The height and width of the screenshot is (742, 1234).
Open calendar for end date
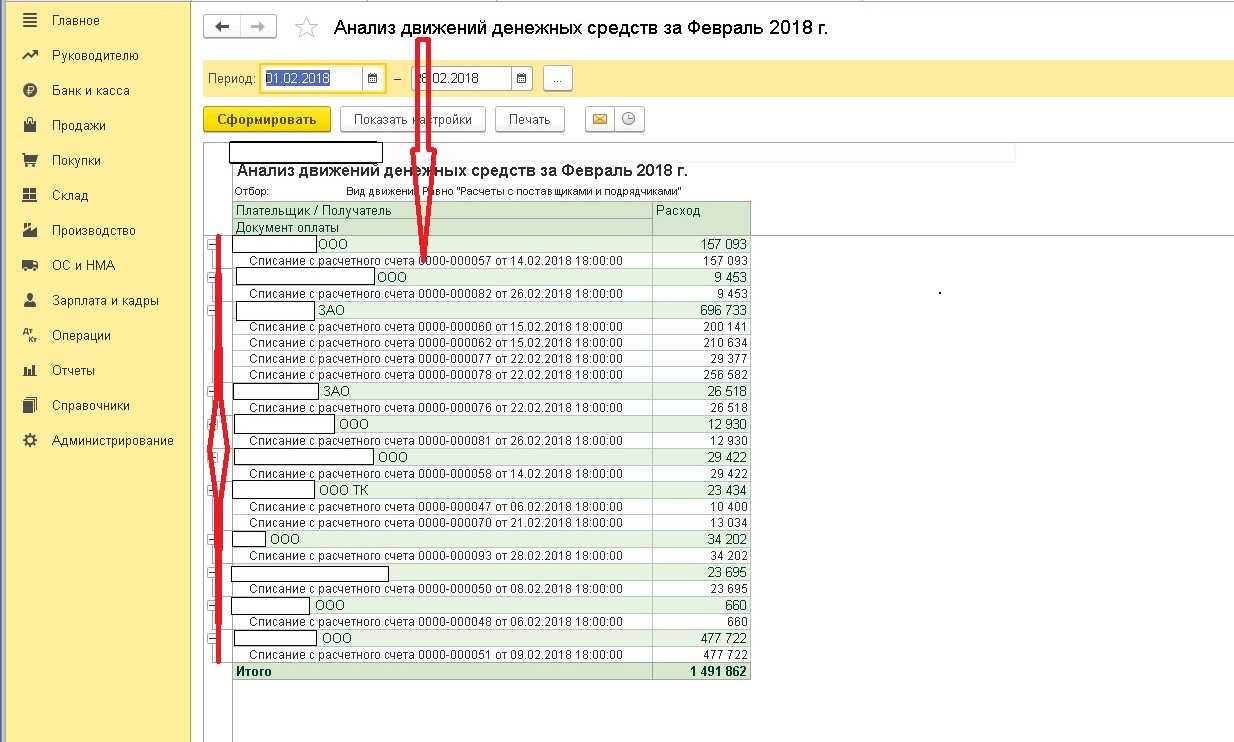tap(522, 78)
